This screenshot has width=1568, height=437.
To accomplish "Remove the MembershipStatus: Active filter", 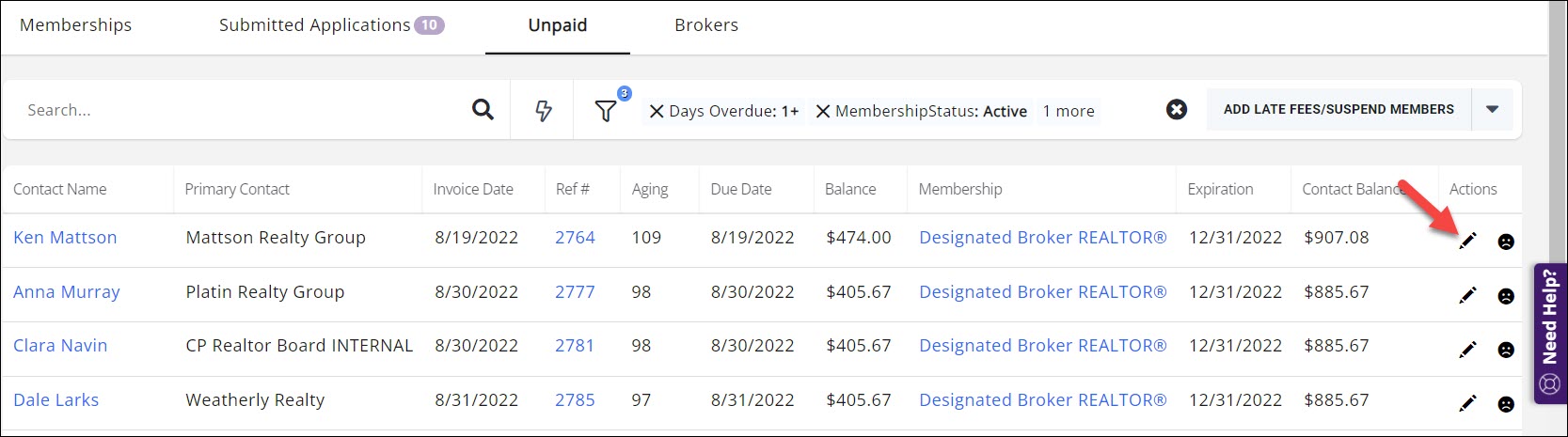I will (x=822, y=112).
